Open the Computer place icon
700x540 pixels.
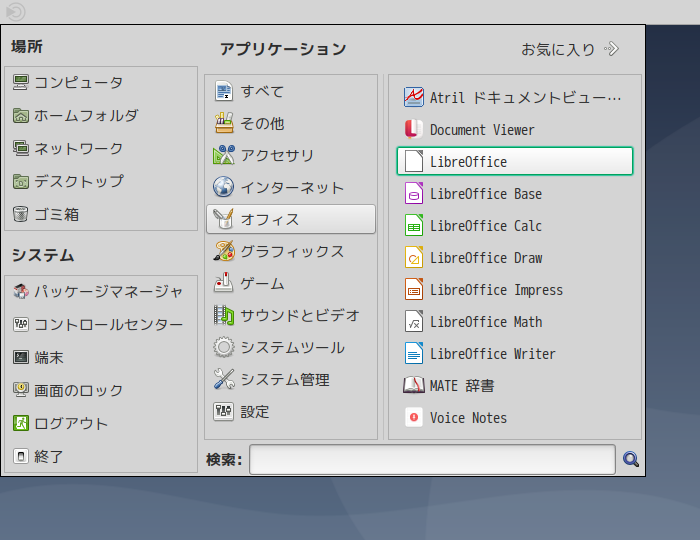(21, 83)
